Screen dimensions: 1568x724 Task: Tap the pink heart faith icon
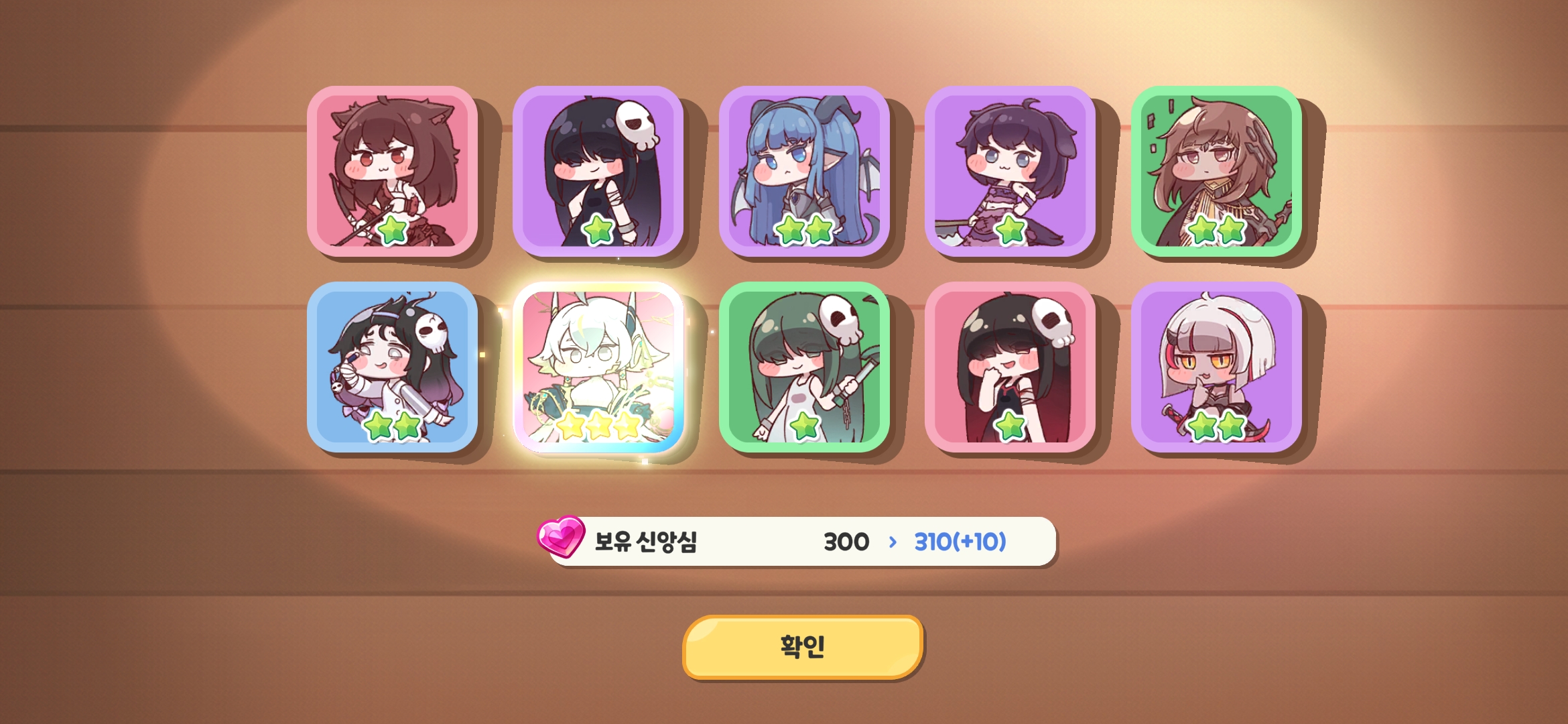[561, 536]
